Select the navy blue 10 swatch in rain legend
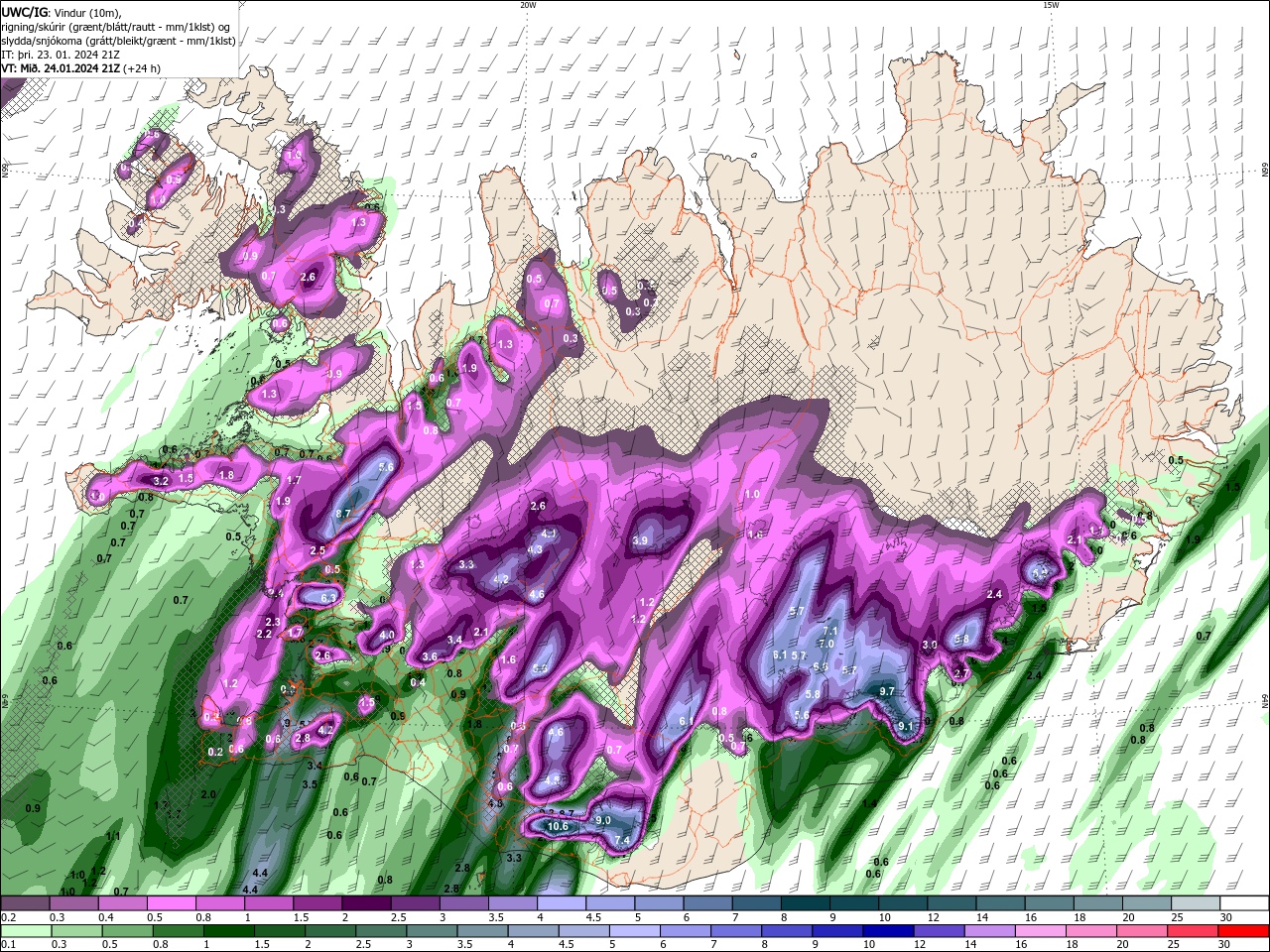1270x952 pixels. pos(886,931)
